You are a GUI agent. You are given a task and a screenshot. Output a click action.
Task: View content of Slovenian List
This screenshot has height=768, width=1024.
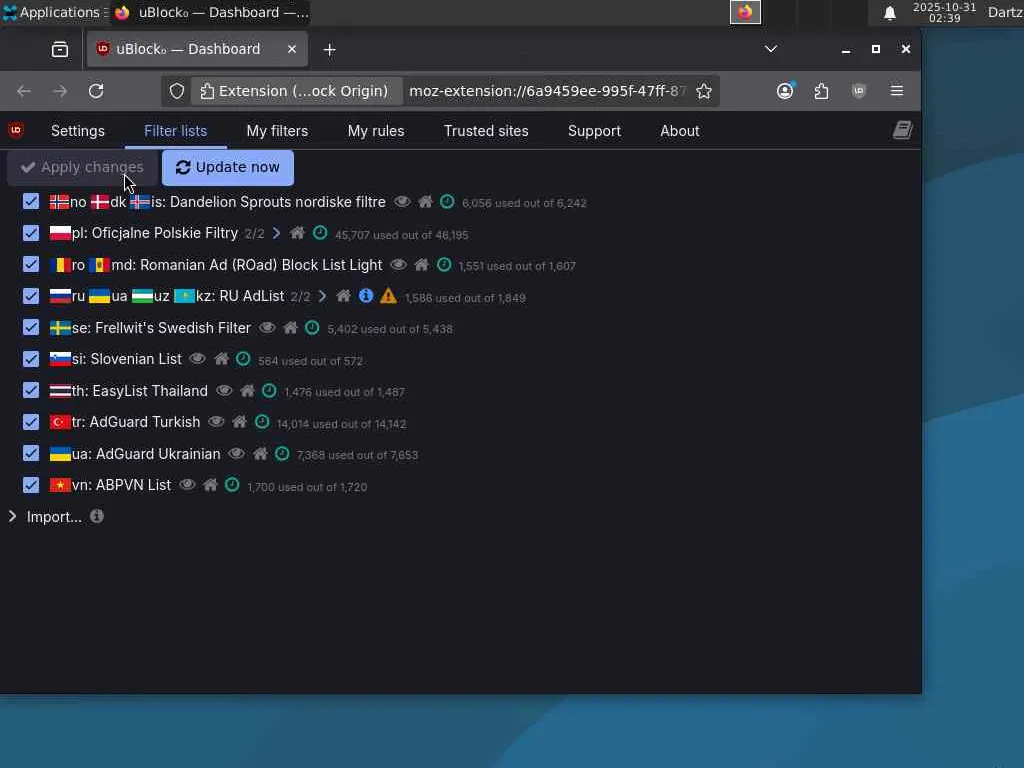pyautogui.click(x=197, y=359)
